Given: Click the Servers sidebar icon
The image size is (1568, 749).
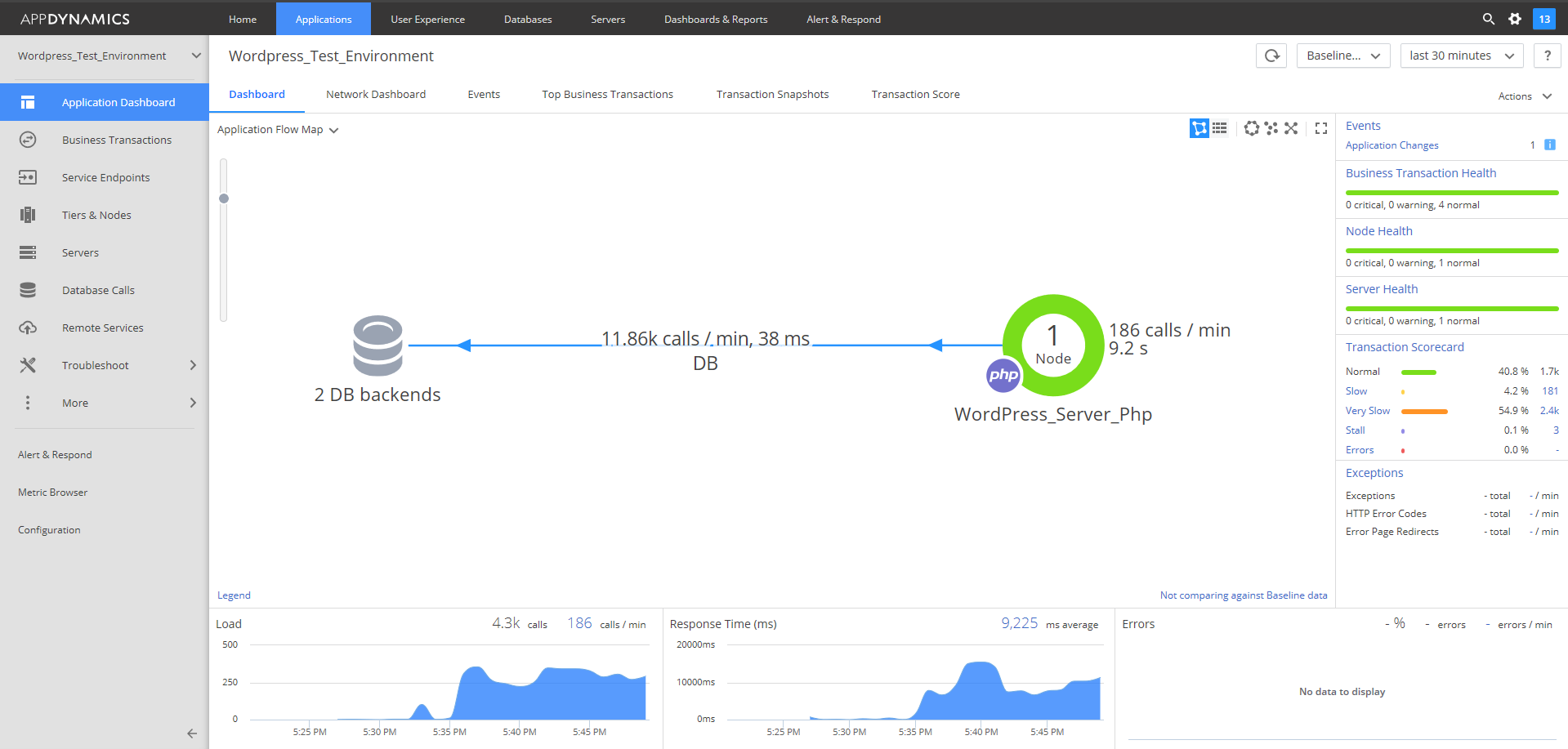Looking at the screenshot, I should tap(28, 252).
